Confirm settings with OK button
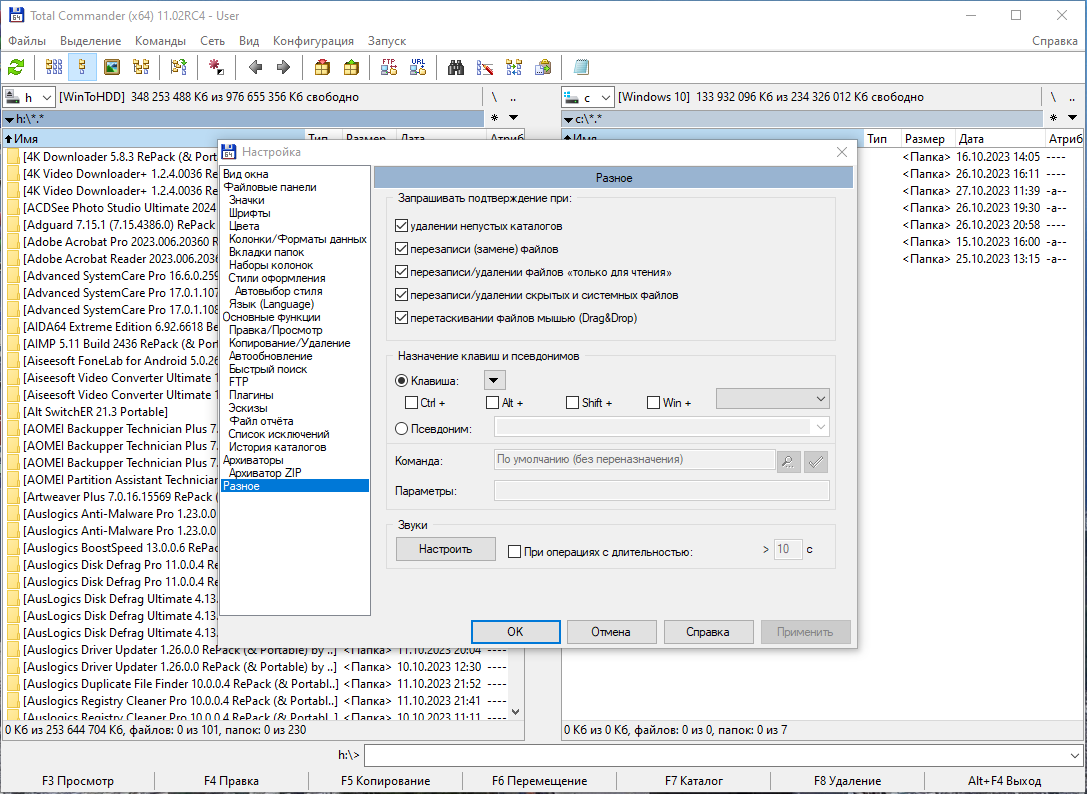This screenshot has height=794, width=1087. point(515,632)
